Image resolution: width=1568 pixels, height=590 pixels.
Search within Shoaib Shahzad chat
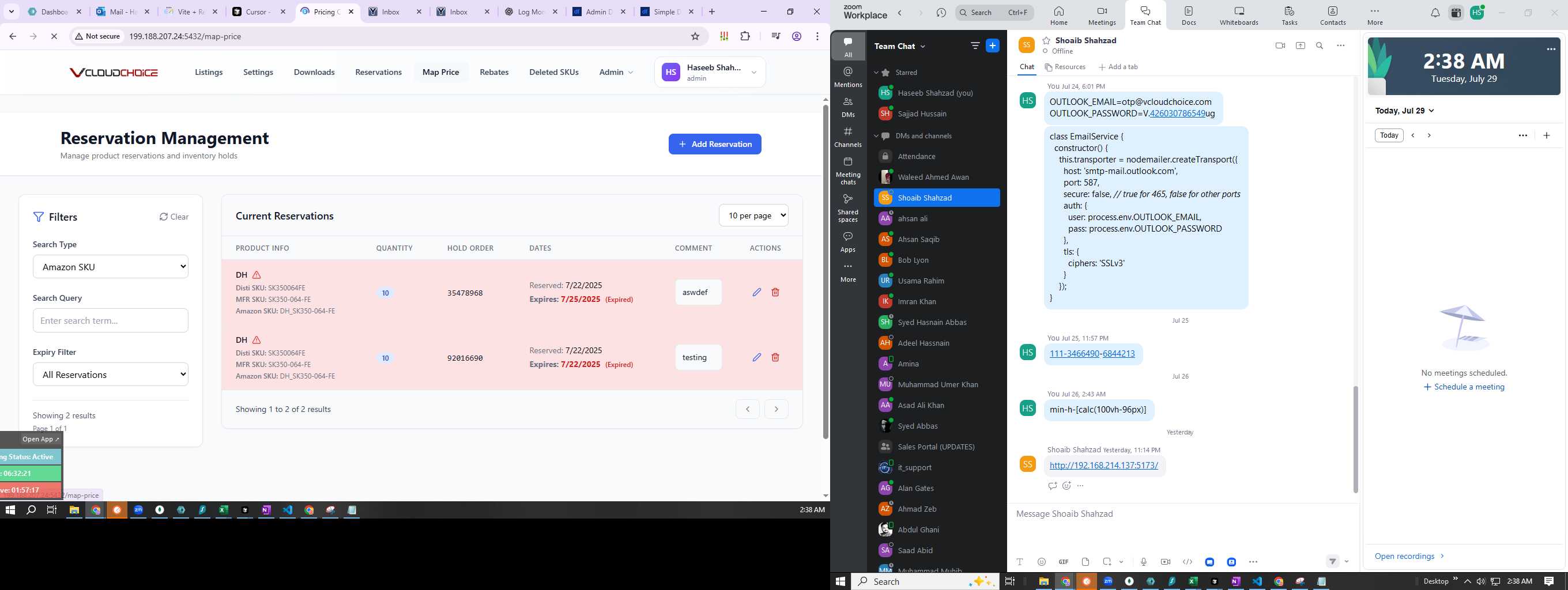(1320, 46)
